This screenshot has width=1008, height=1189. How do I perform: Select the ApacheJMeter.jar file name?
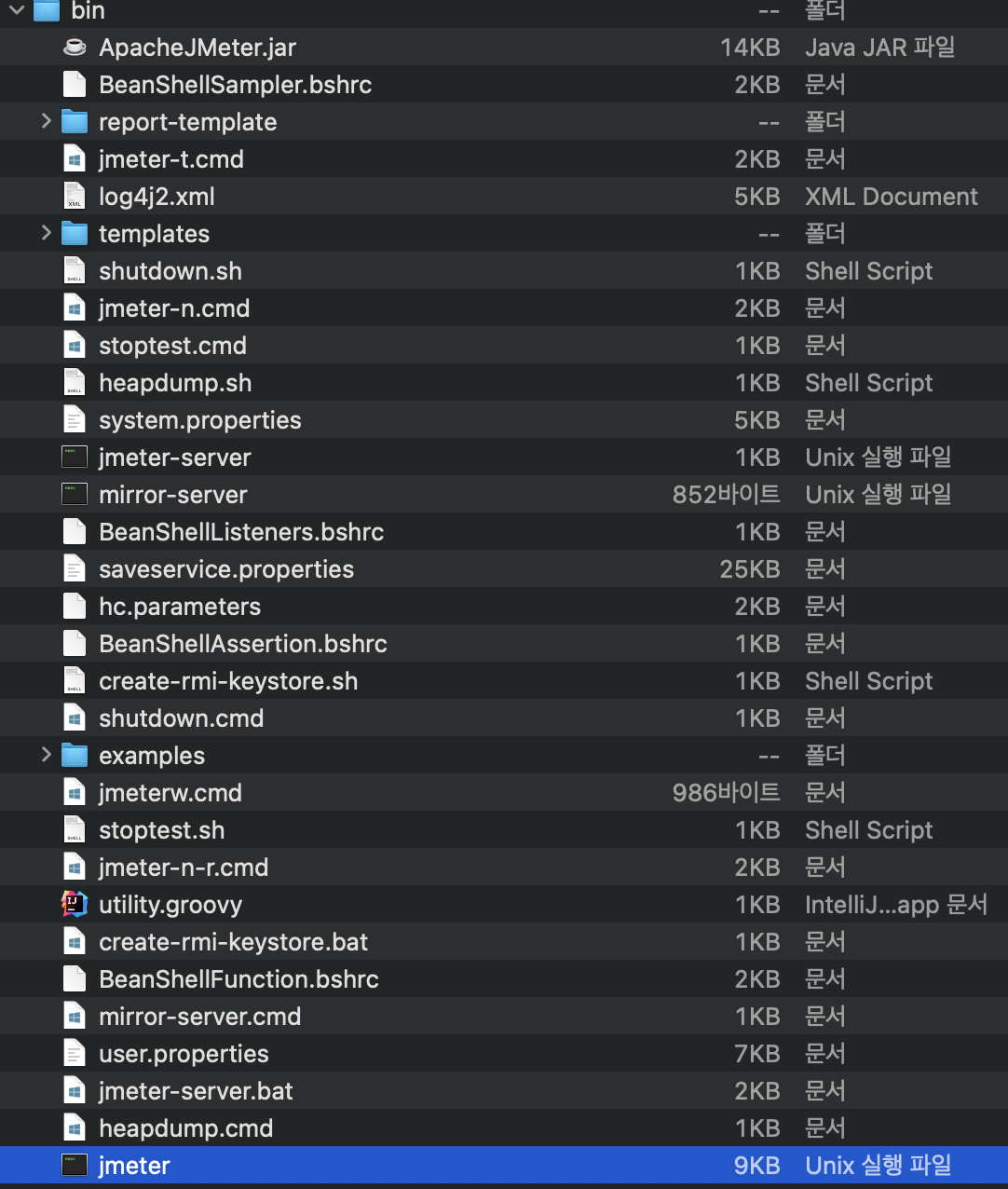[198, 48]
